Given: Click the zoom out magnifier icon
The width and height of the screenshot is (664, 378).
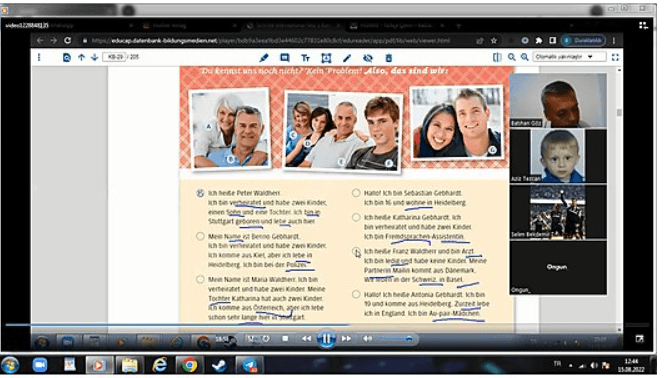Looking at the screenshot, I should click(512, 57).
